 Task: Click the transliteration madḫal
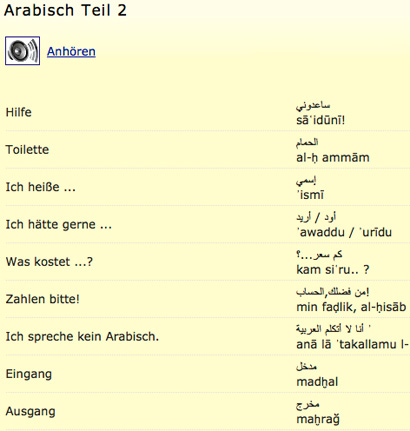pos(317,382)
